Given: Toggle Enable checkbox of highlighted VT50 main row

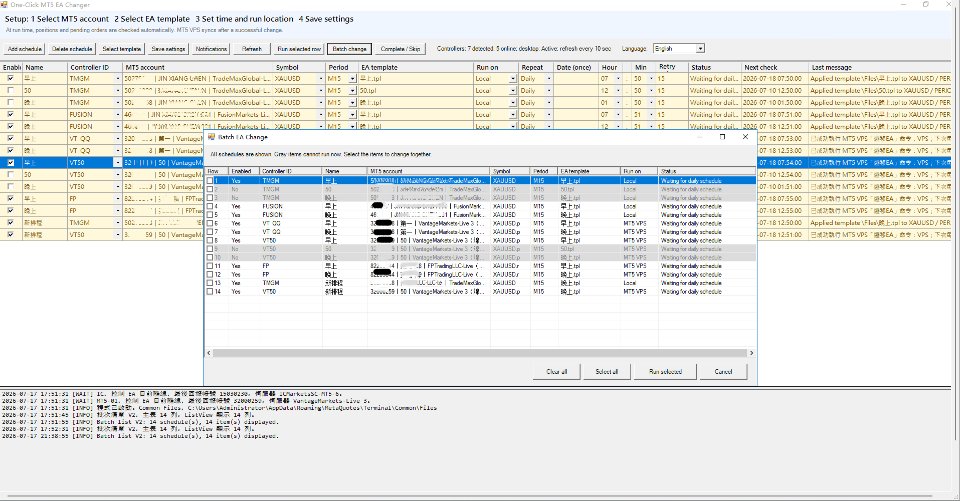Looking at the screenshot, I should tap(10, 163).
